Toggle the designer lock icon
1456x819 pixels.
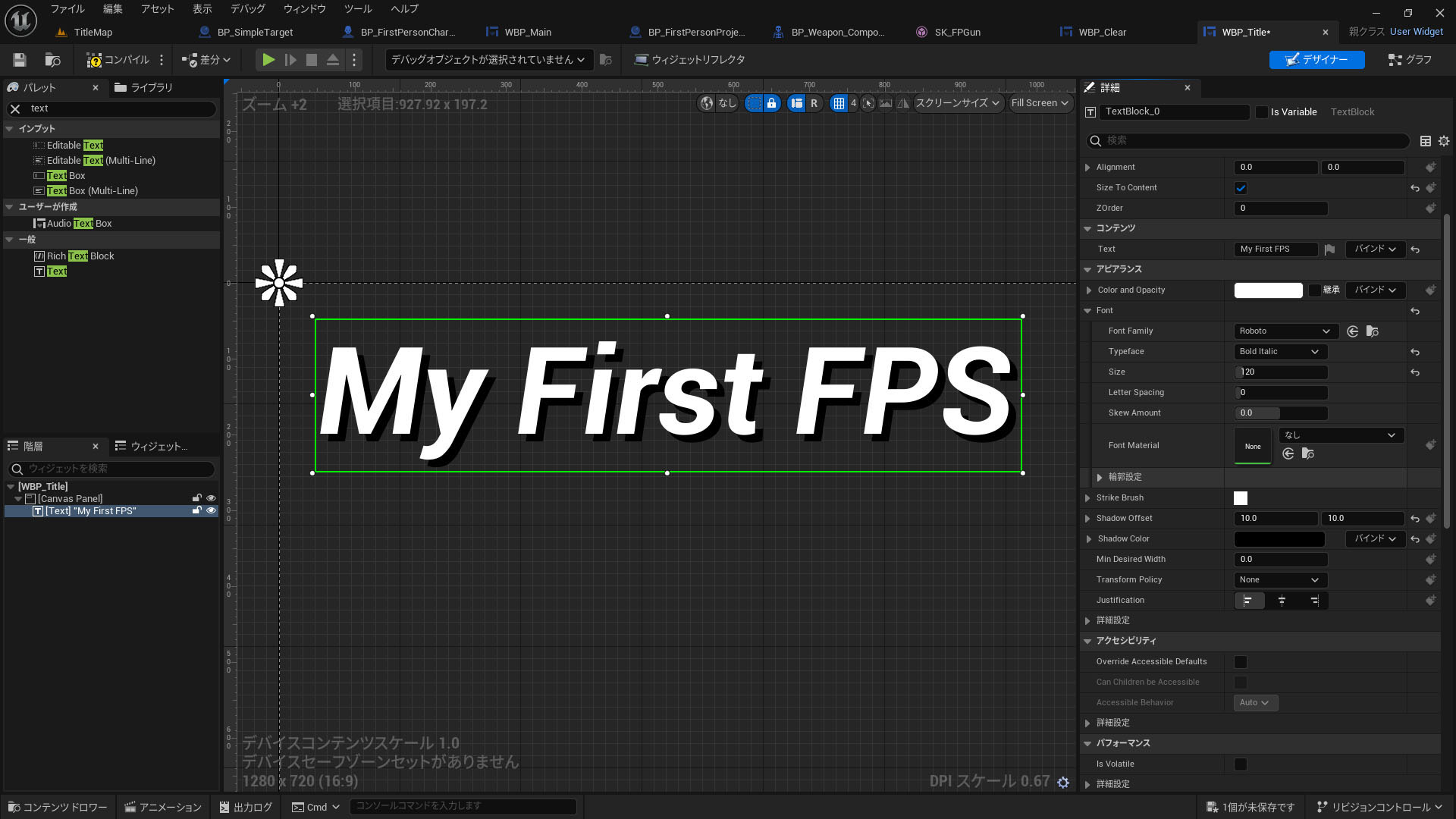click(x=771, y=103)
